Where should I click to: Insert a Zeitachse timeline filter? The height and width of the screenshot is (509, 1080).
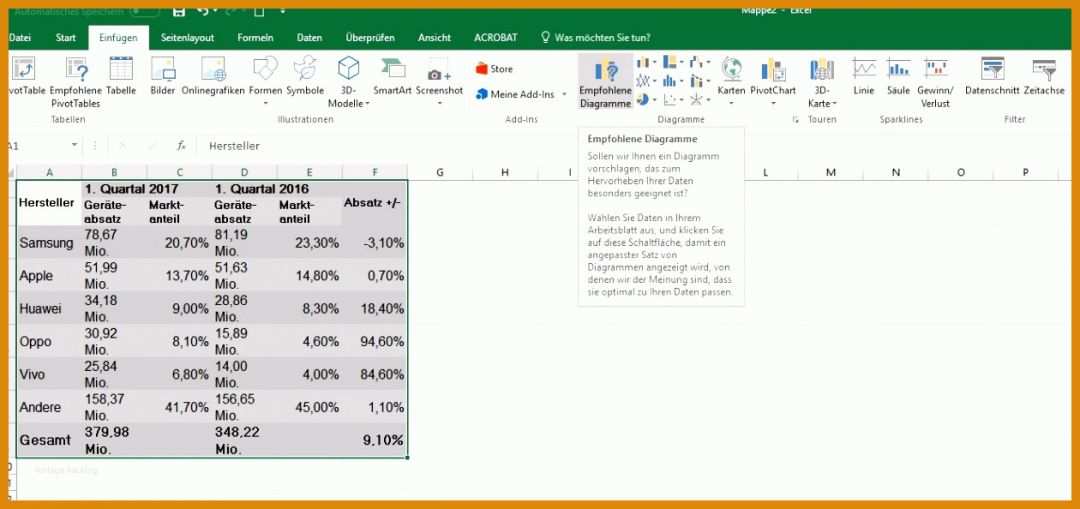point(1044,77)
